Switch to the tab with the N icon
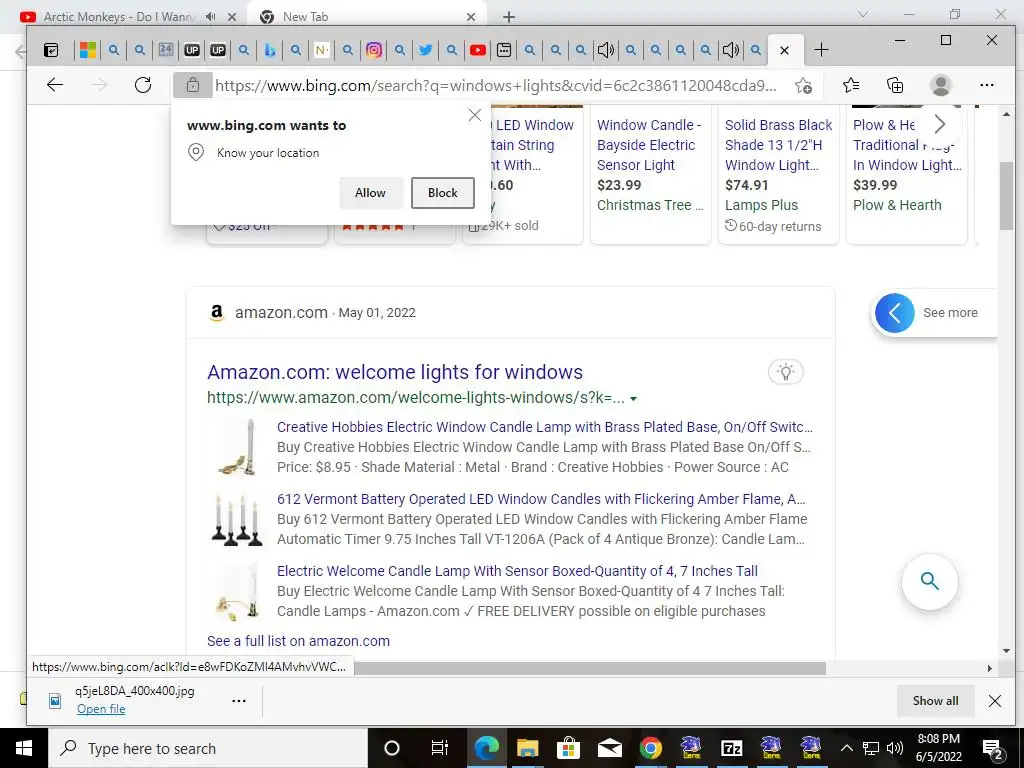 click(x=321, y=50)
